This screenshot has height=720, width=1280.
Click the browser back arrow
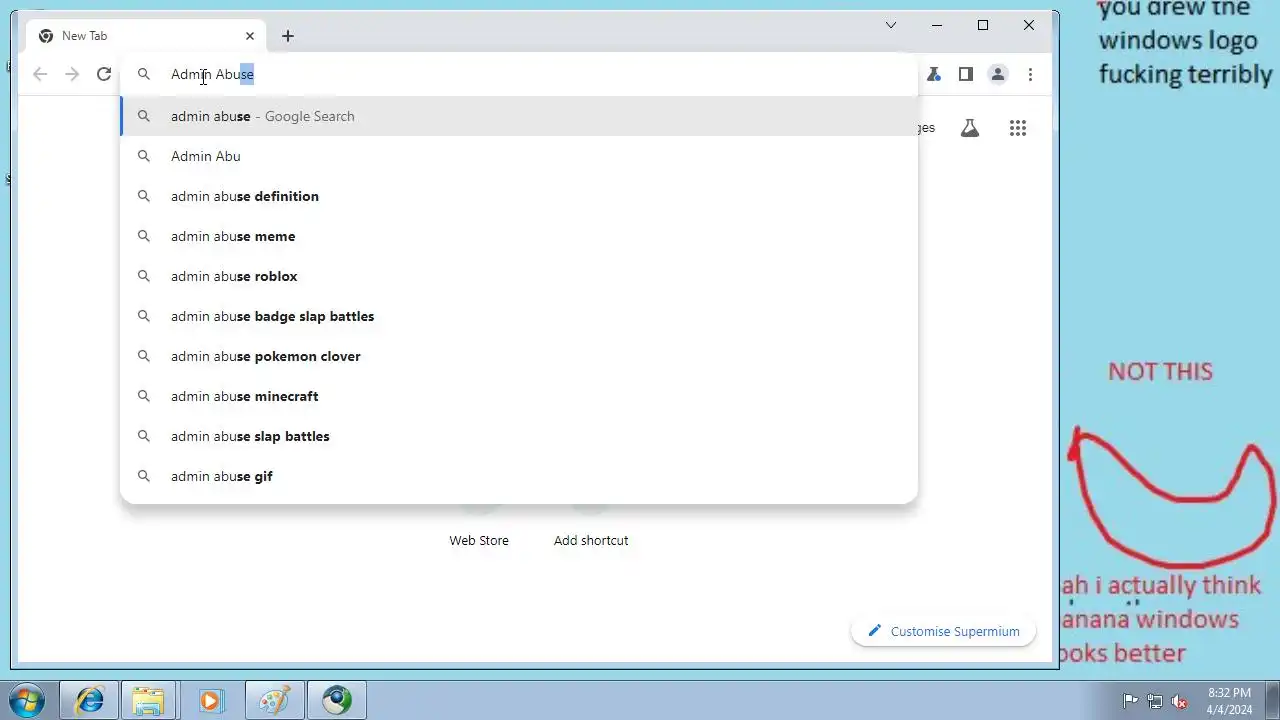(40, 74)
